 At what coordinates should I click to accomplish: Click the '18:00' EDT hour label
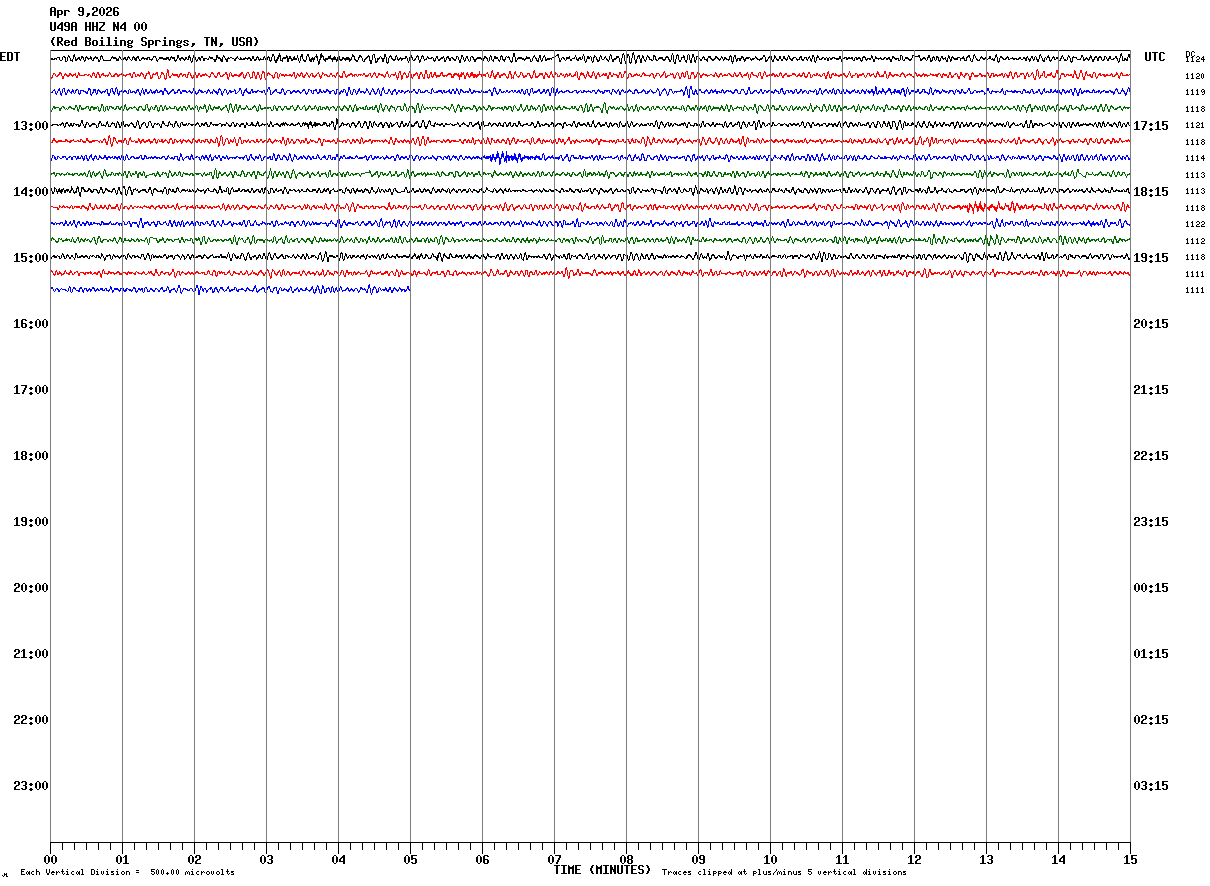coord(31,456)
